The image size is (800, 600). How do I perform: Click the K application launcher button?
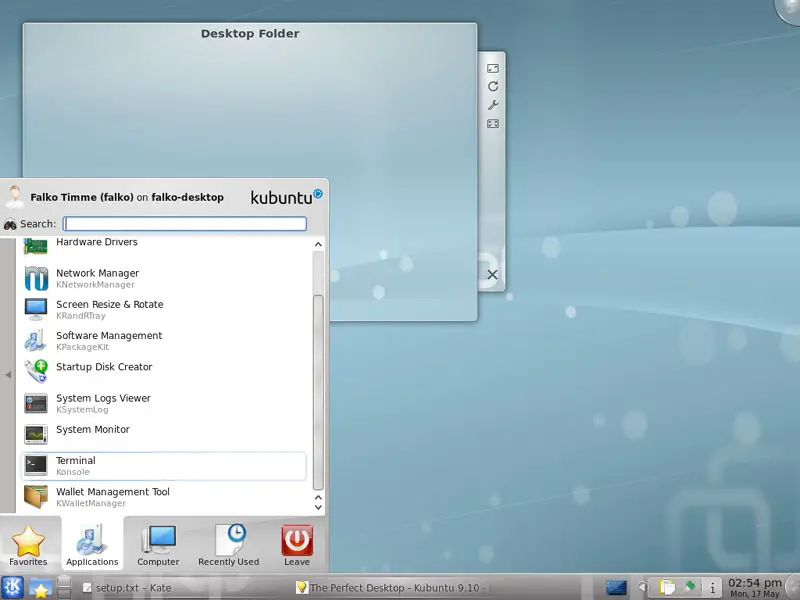coord(12,587)
